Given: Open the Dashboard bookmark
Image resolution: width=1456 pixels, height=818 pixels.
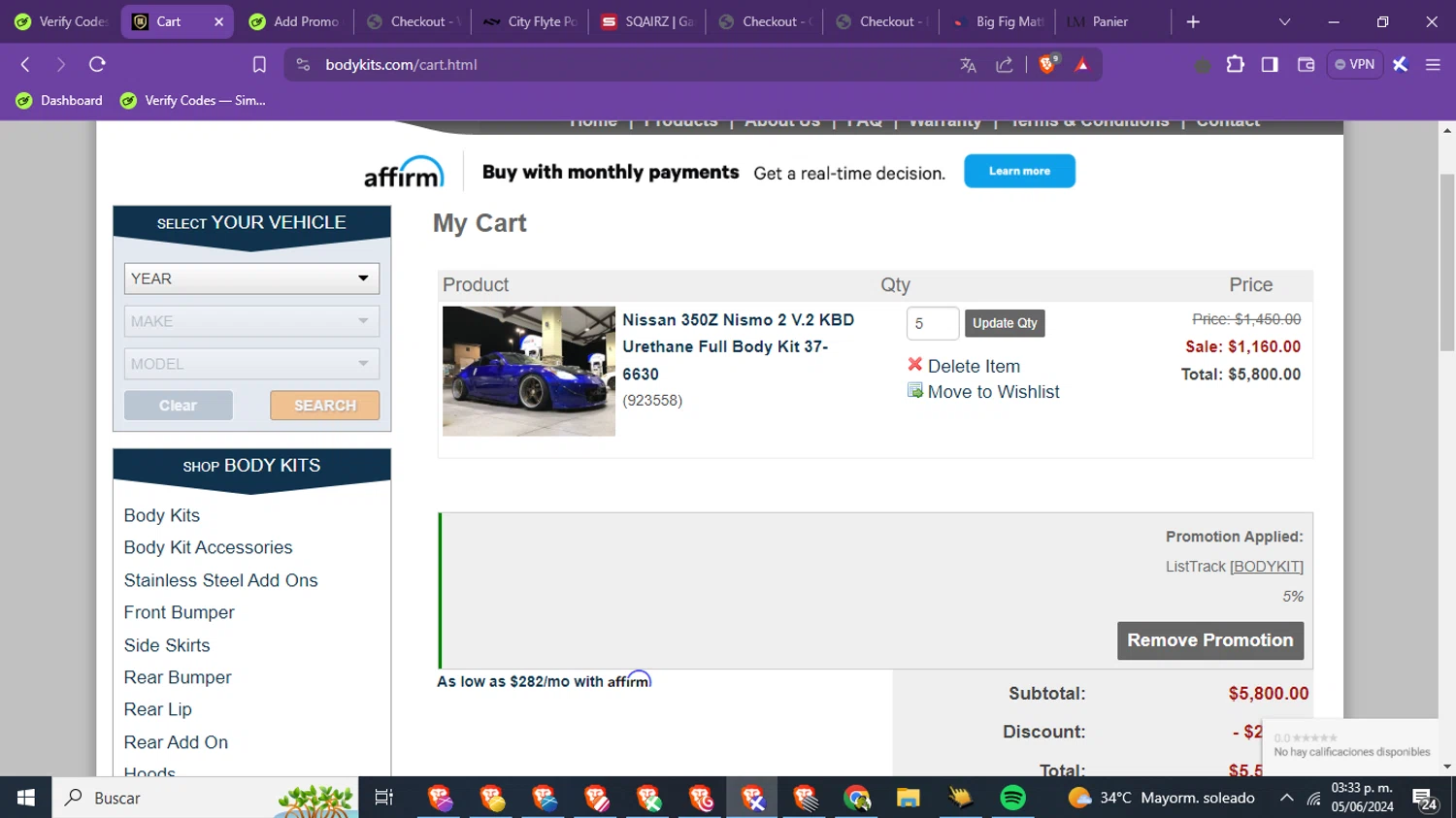Looking at the screenshot, I should tap(59, 101).
